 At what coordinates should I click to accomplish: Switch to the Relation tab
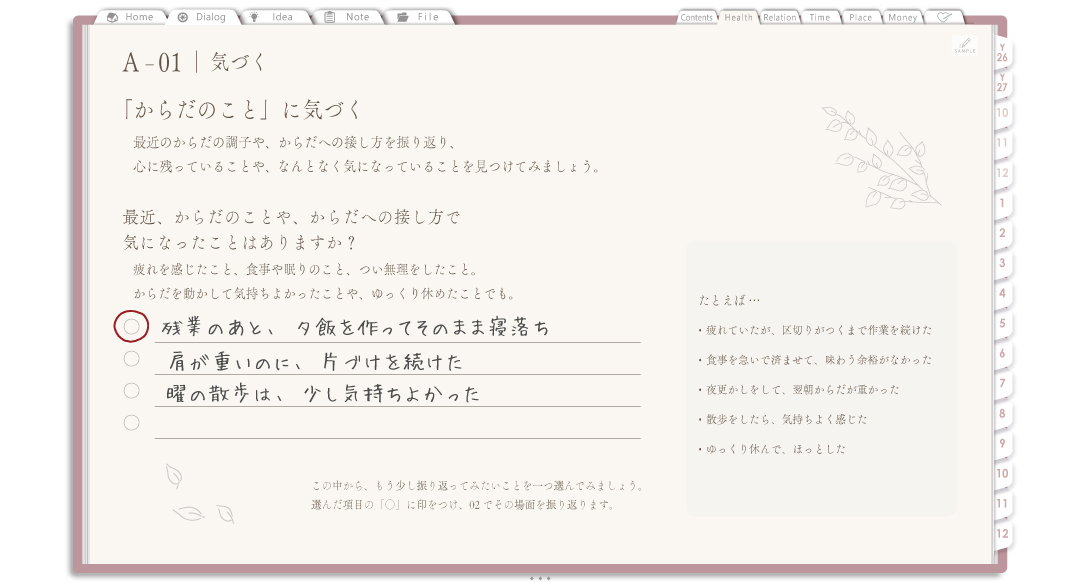click(779, 17)
